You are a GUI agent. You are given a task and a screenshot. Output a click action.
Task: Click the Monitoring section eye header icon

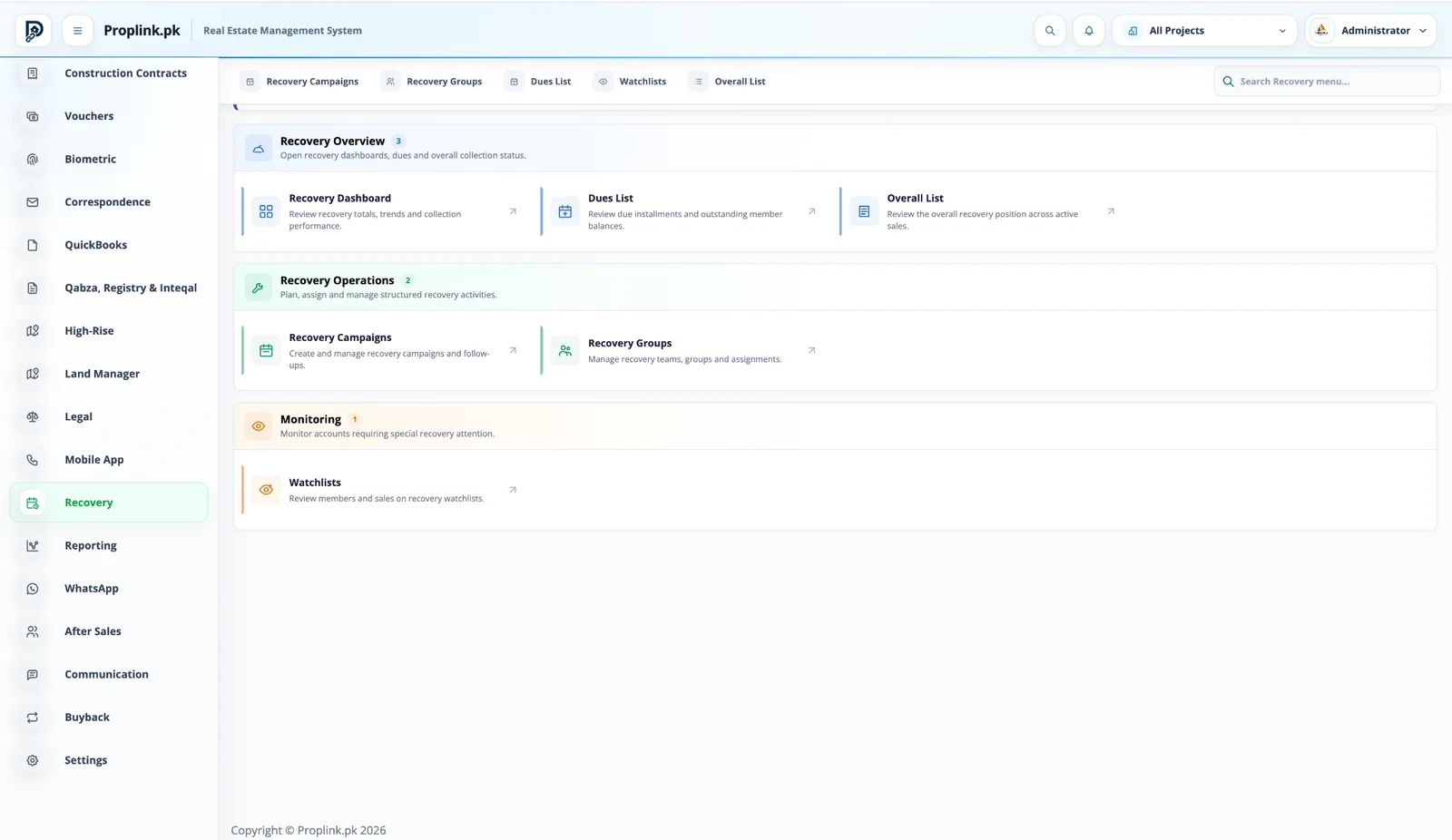tap(259, 426)
